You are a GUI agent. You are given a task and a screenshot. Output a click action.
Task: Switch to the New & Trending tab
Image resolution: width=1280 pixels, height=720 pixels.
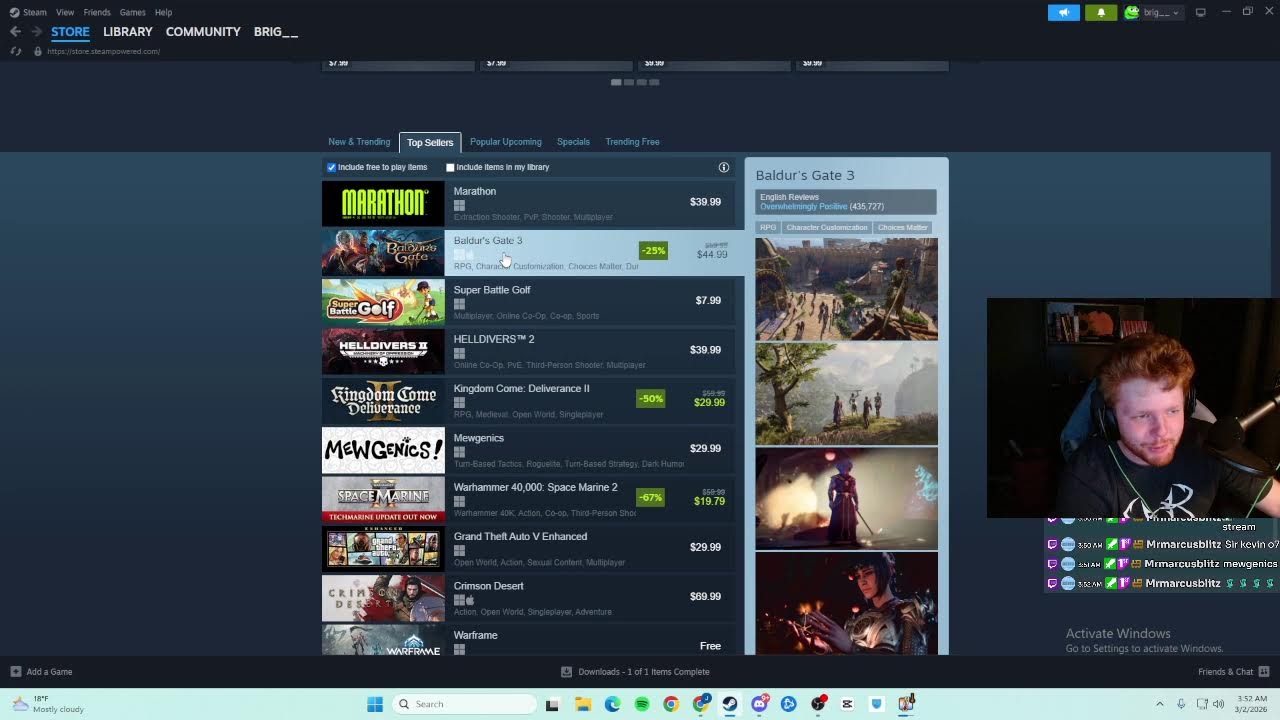click(359, 142)
